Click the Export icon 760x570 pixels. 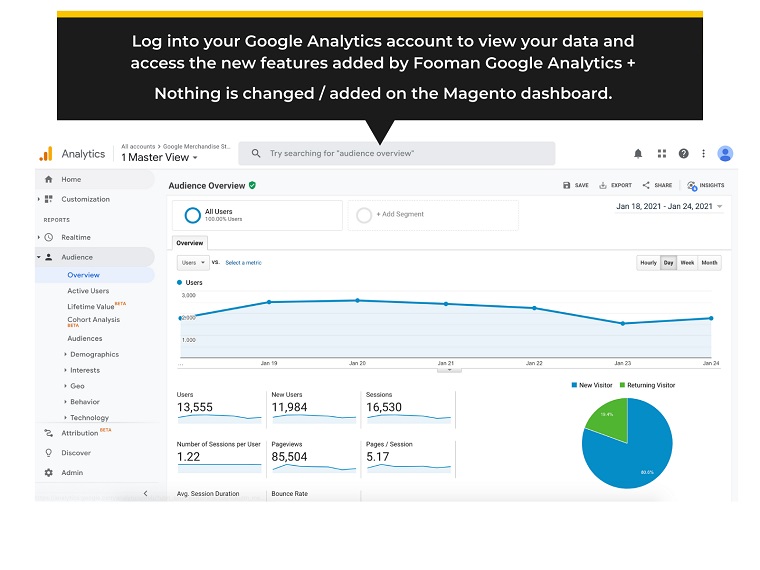click(604, 185)
